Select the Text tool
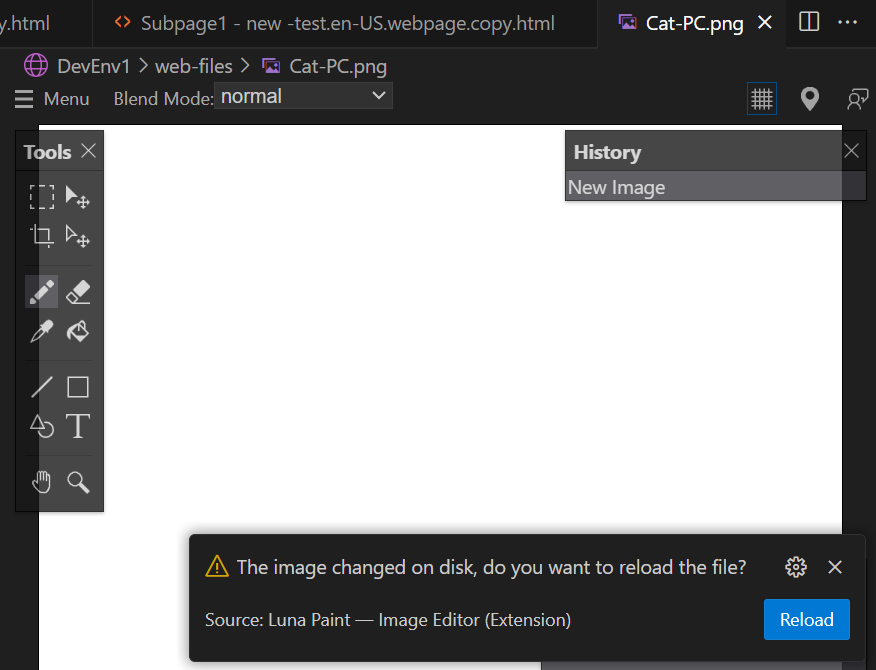 tap(78, 426)
